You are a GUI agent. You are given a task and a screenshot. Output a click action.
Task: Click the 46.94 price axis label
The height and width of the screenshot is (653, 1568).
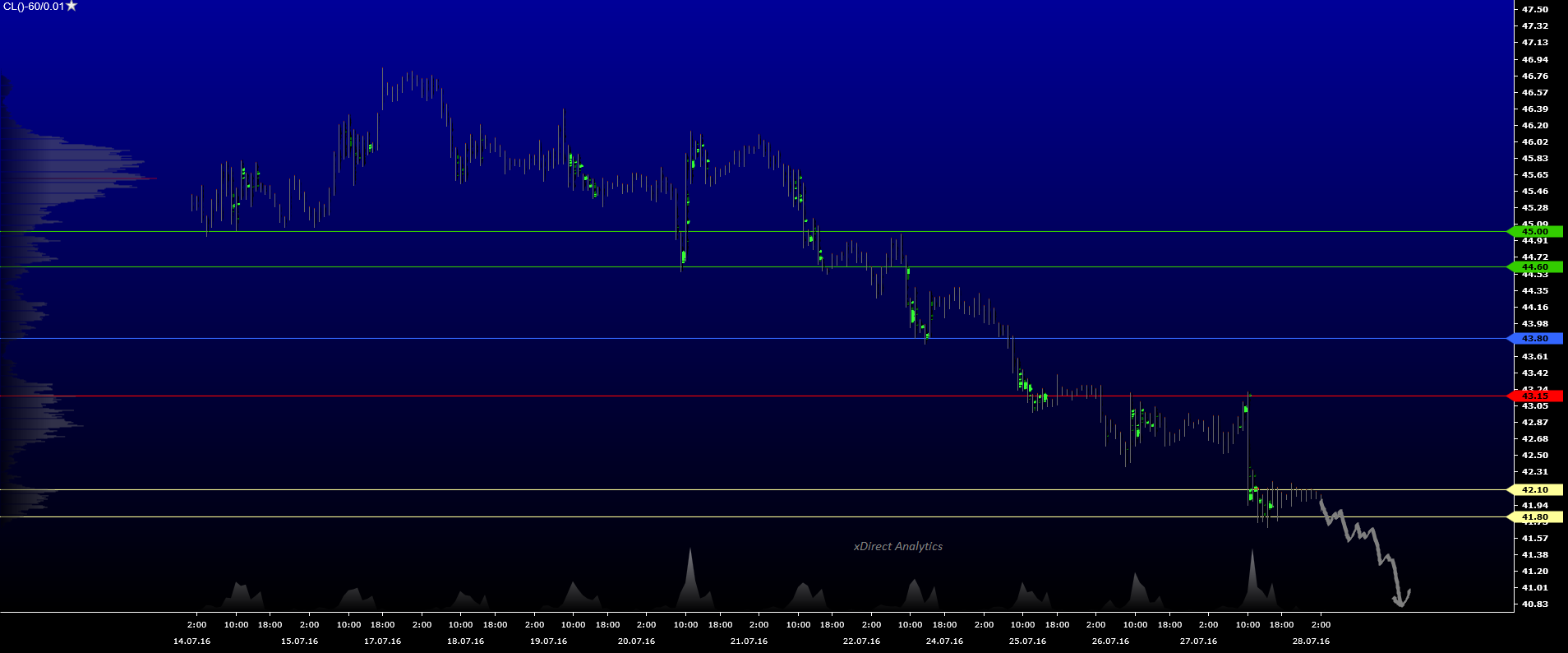(x=1534, y=60)
